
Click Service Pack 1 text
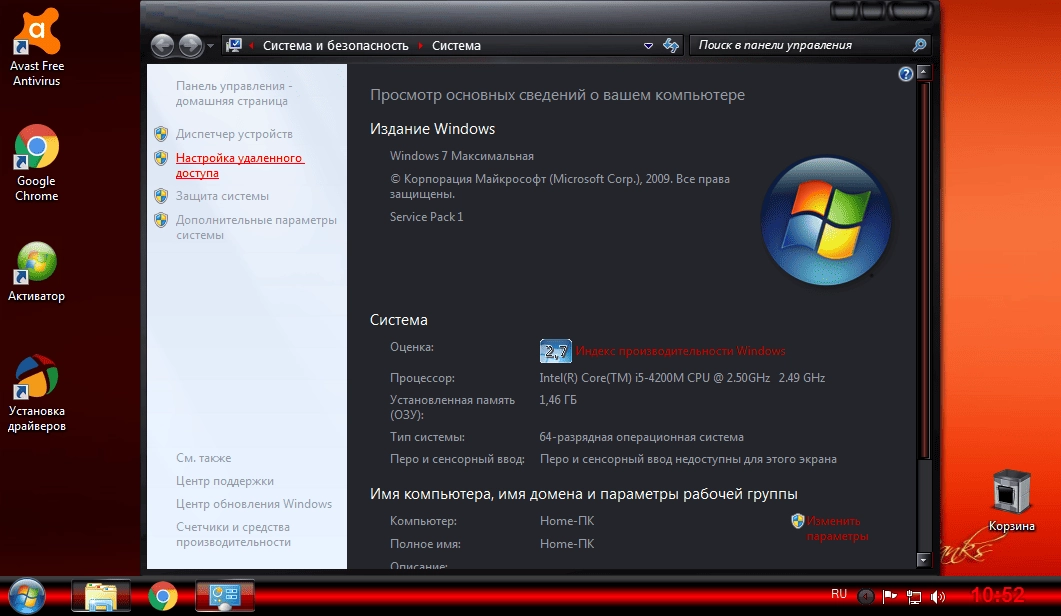pyautogui.click(x=426, y=217)
